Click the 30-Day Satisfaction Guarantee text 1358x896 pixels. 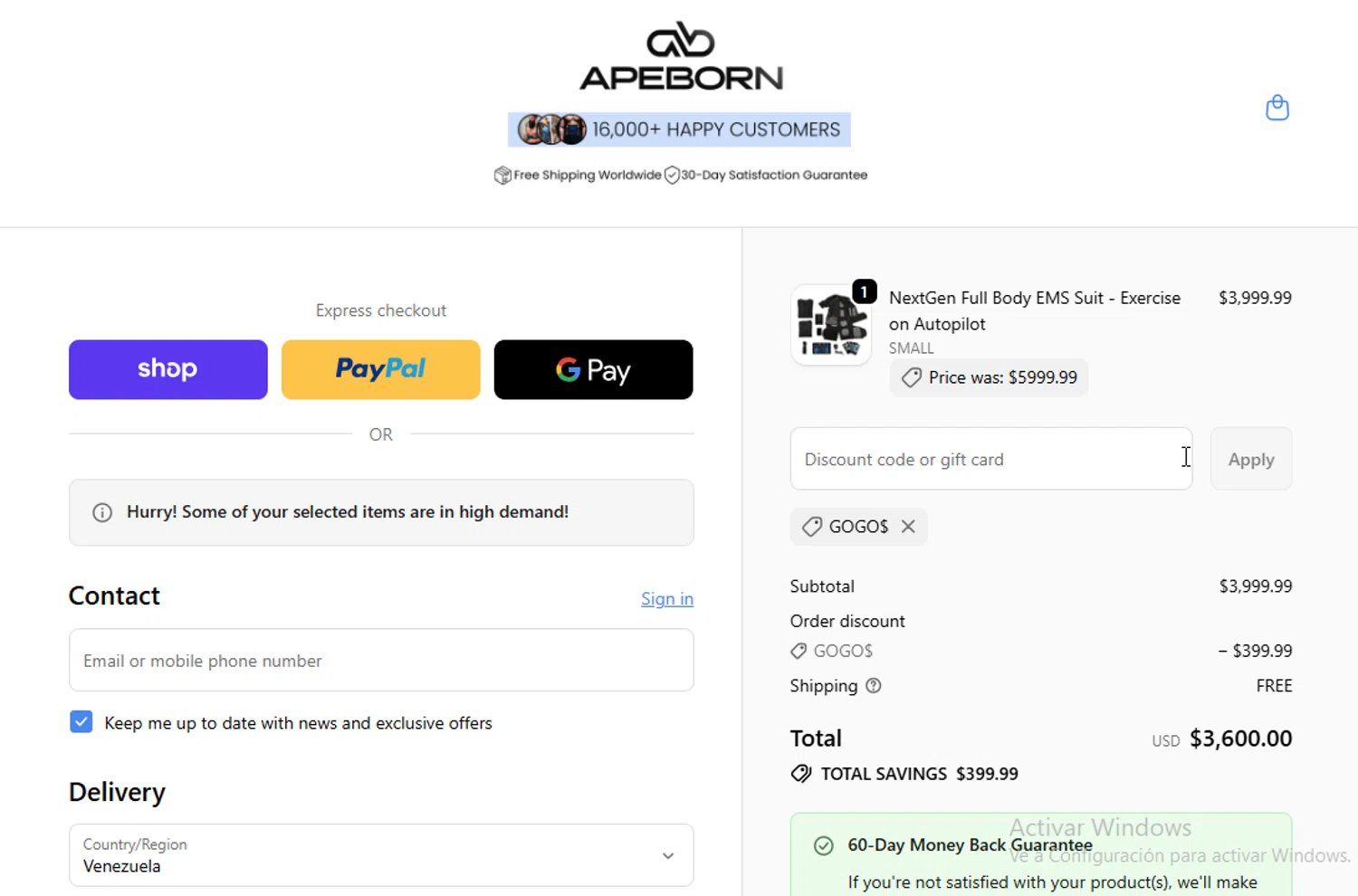pyautogui.click(x=774, y=175)
